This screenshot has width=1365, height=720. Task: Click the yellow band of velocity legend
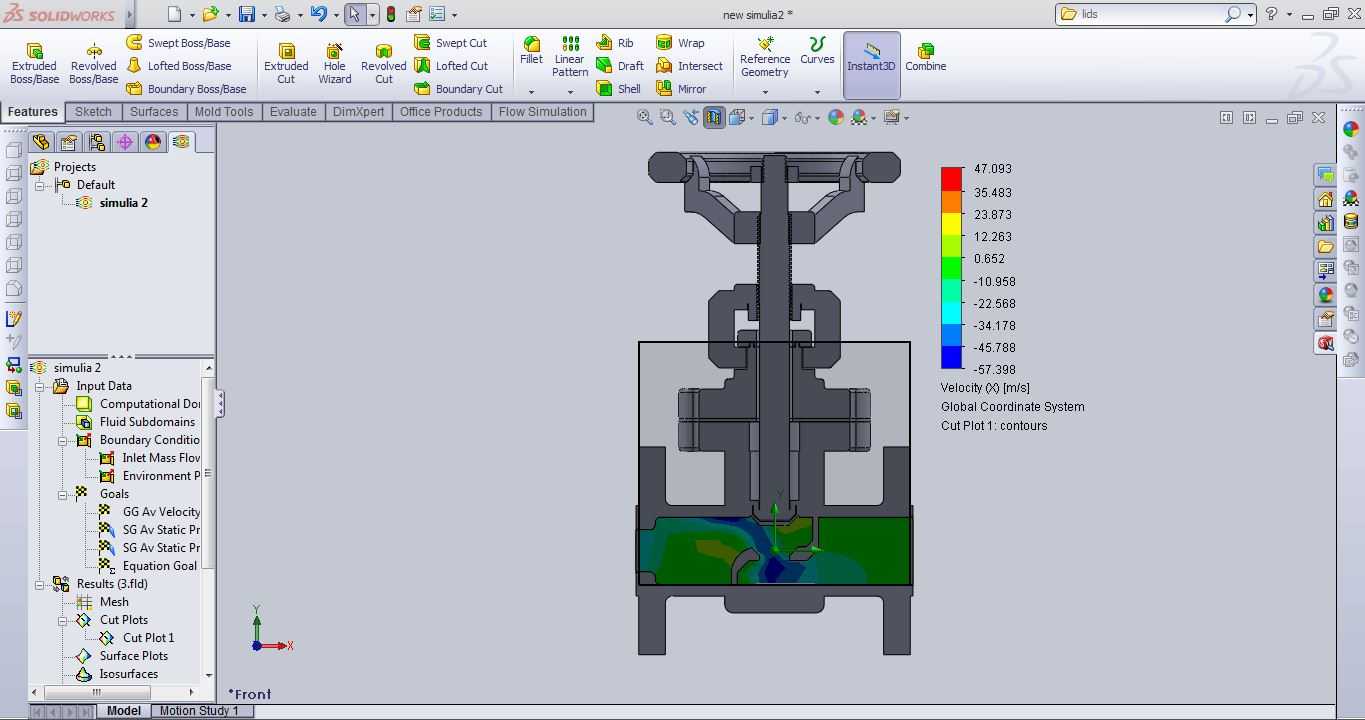tap(951, 224)
